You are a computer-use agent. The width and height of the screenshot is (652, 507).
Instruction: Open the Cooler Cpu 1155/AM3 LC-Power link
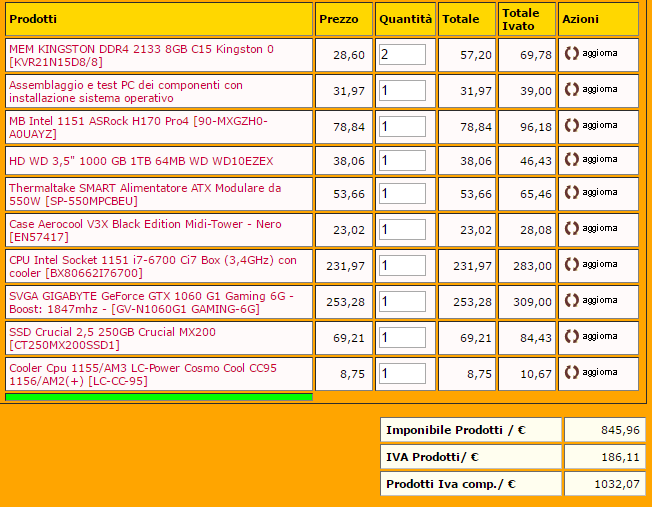tap(143, 374)
